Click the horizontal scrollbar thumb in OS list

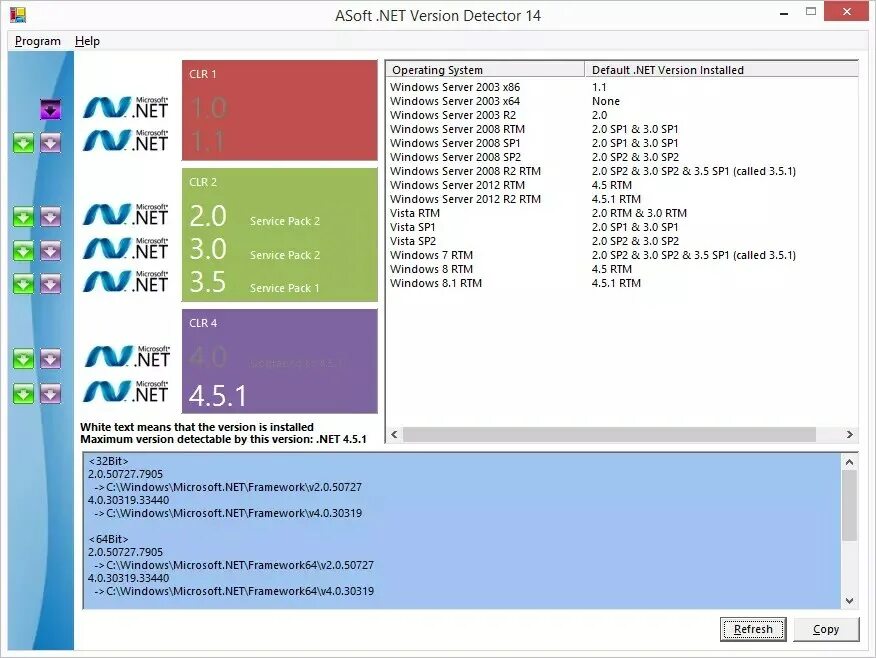(609, 434)
